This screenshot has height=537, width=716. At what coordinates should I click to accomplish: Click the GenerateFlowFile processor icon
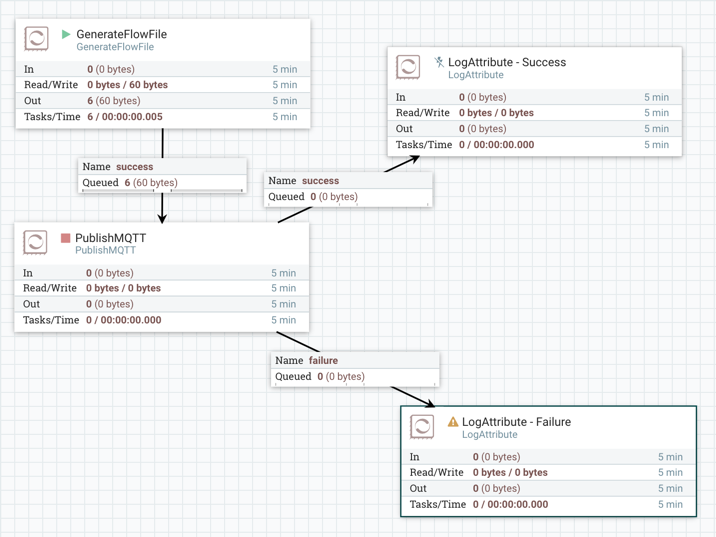tap(37, 39)
